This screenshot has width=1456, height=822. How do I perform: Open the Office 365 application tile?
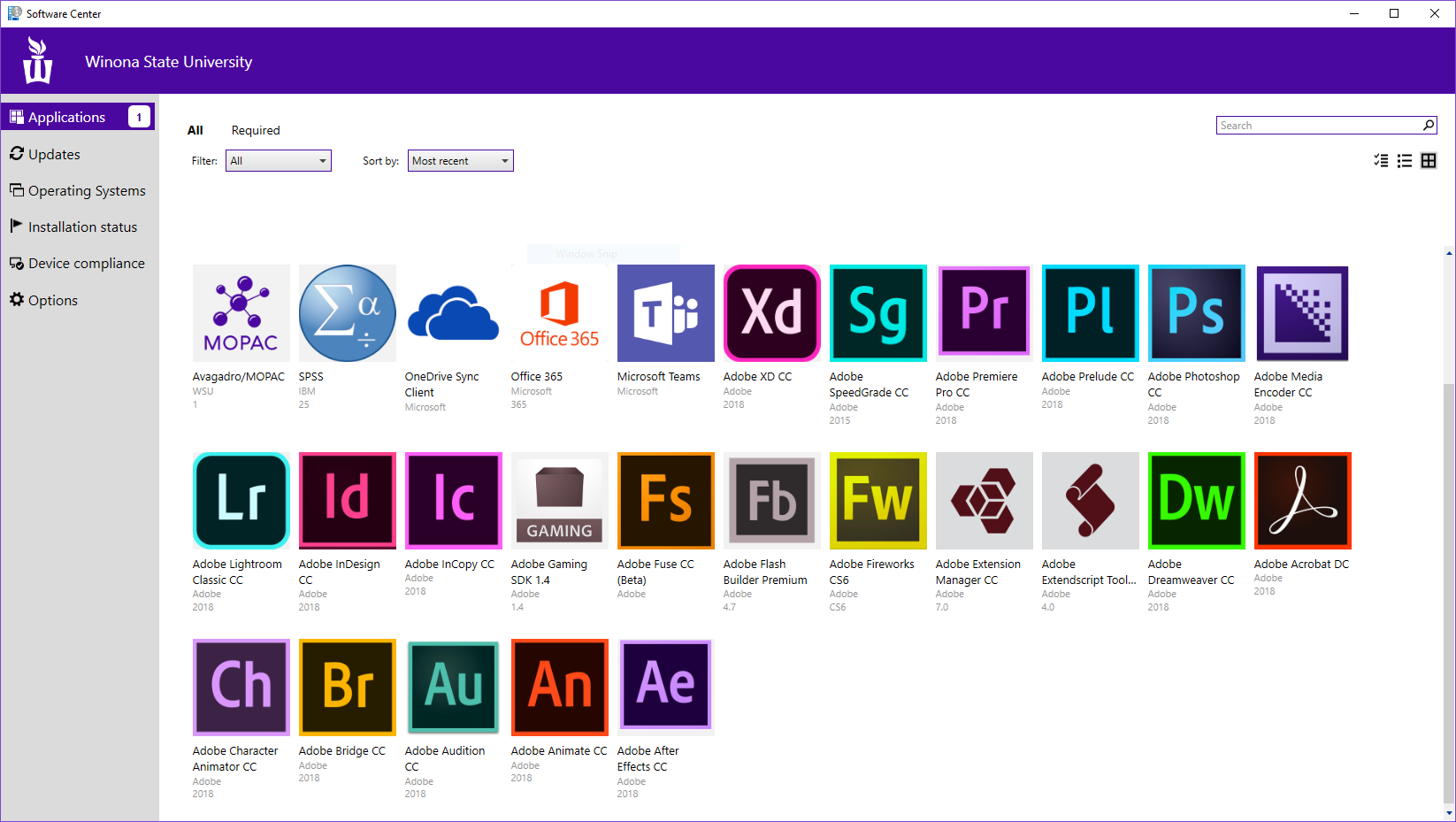click(x=559, y=313)
